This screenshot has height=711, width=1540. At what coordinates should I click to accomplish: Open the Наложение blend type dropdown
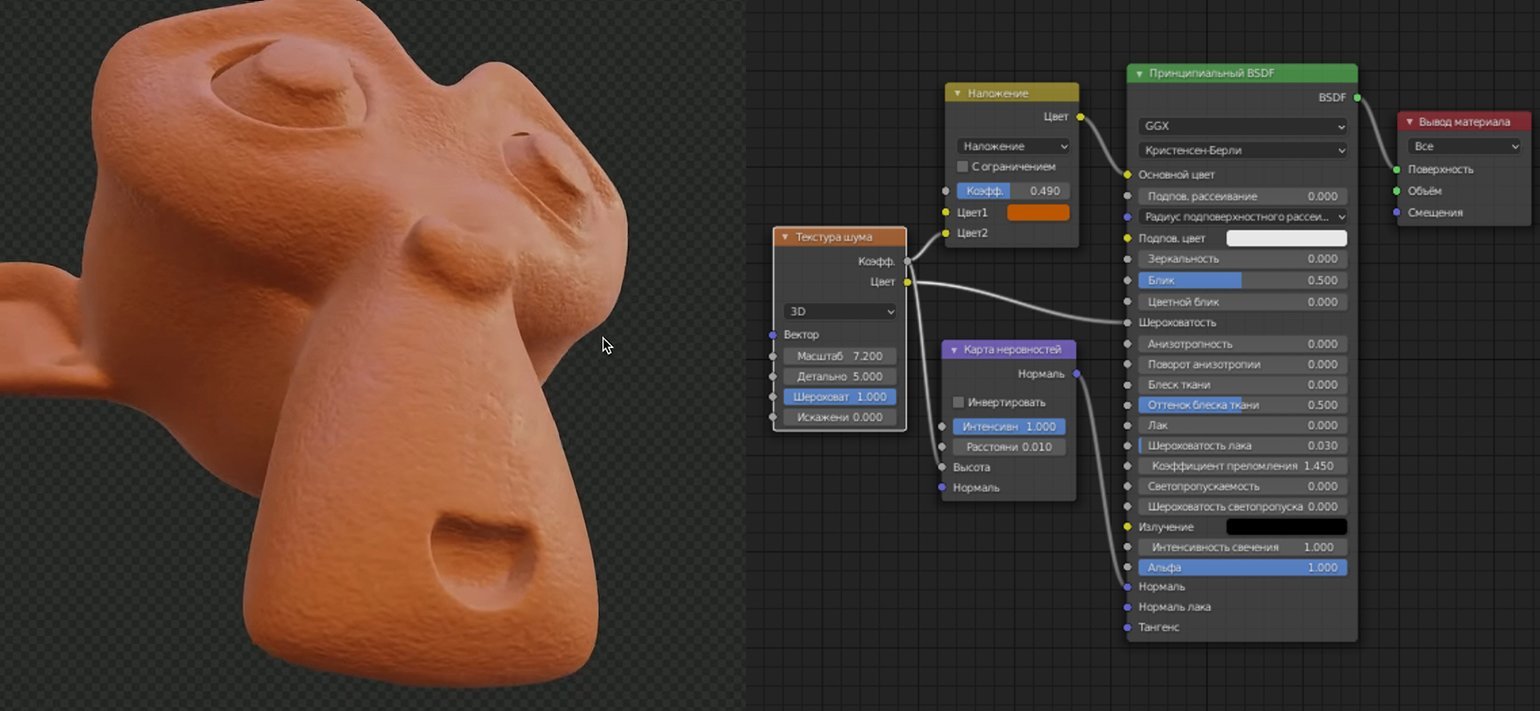1013,146
